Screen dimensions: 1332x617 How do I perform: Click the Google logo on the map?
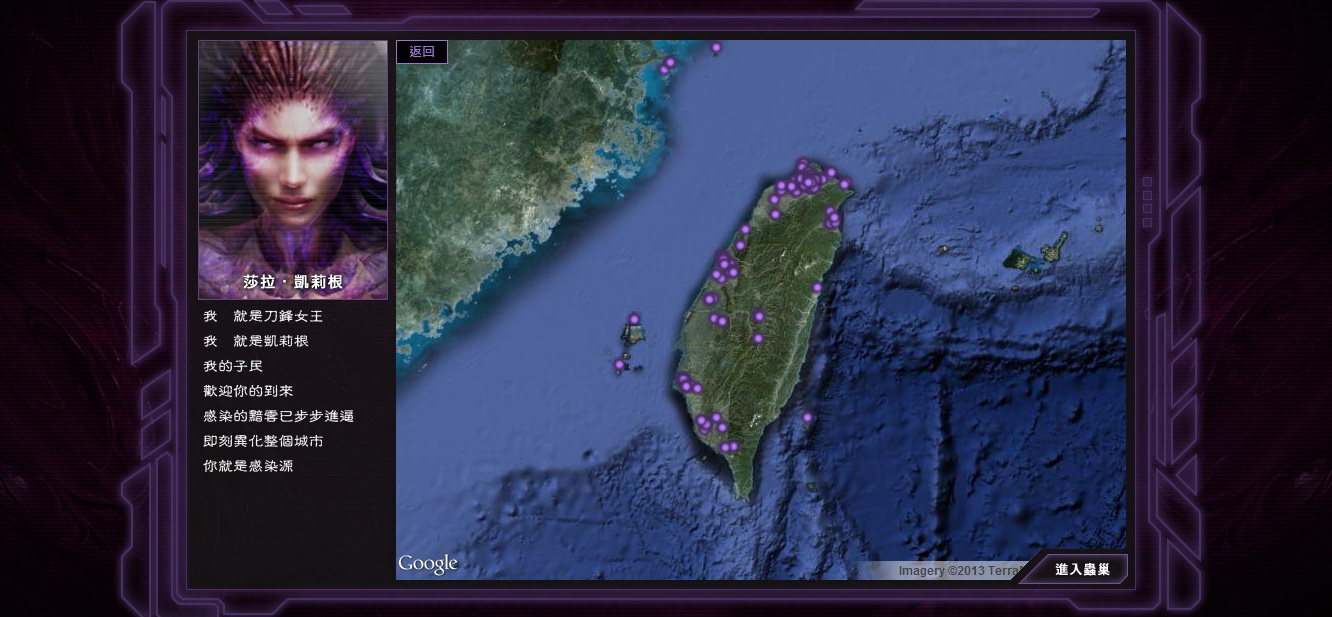[x=428, y=564]
